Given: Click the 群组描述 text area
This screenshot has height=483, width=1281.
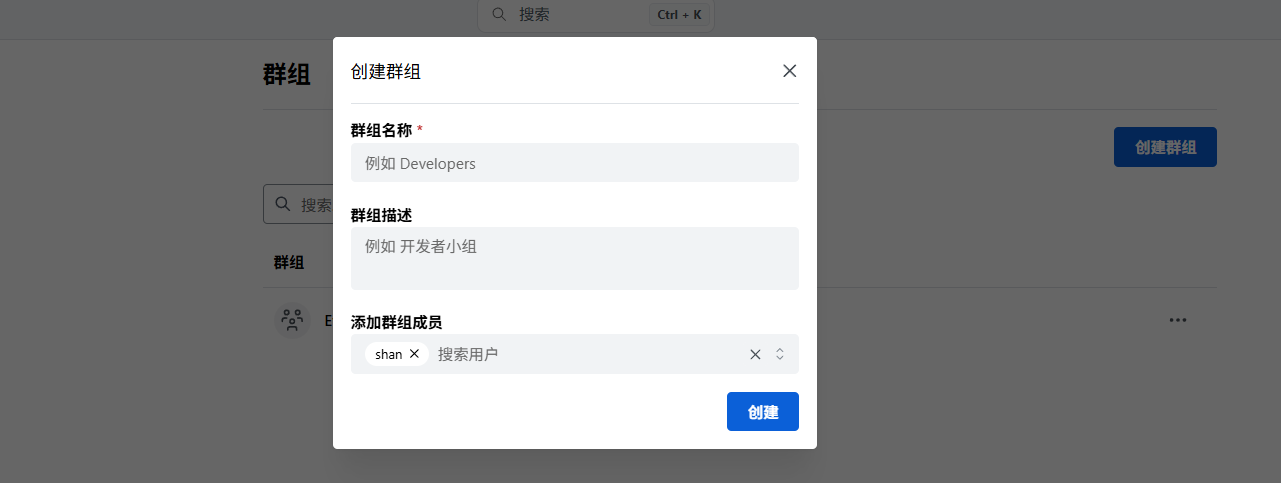Looking at the screenshot, I should click(x=574, y=258).
